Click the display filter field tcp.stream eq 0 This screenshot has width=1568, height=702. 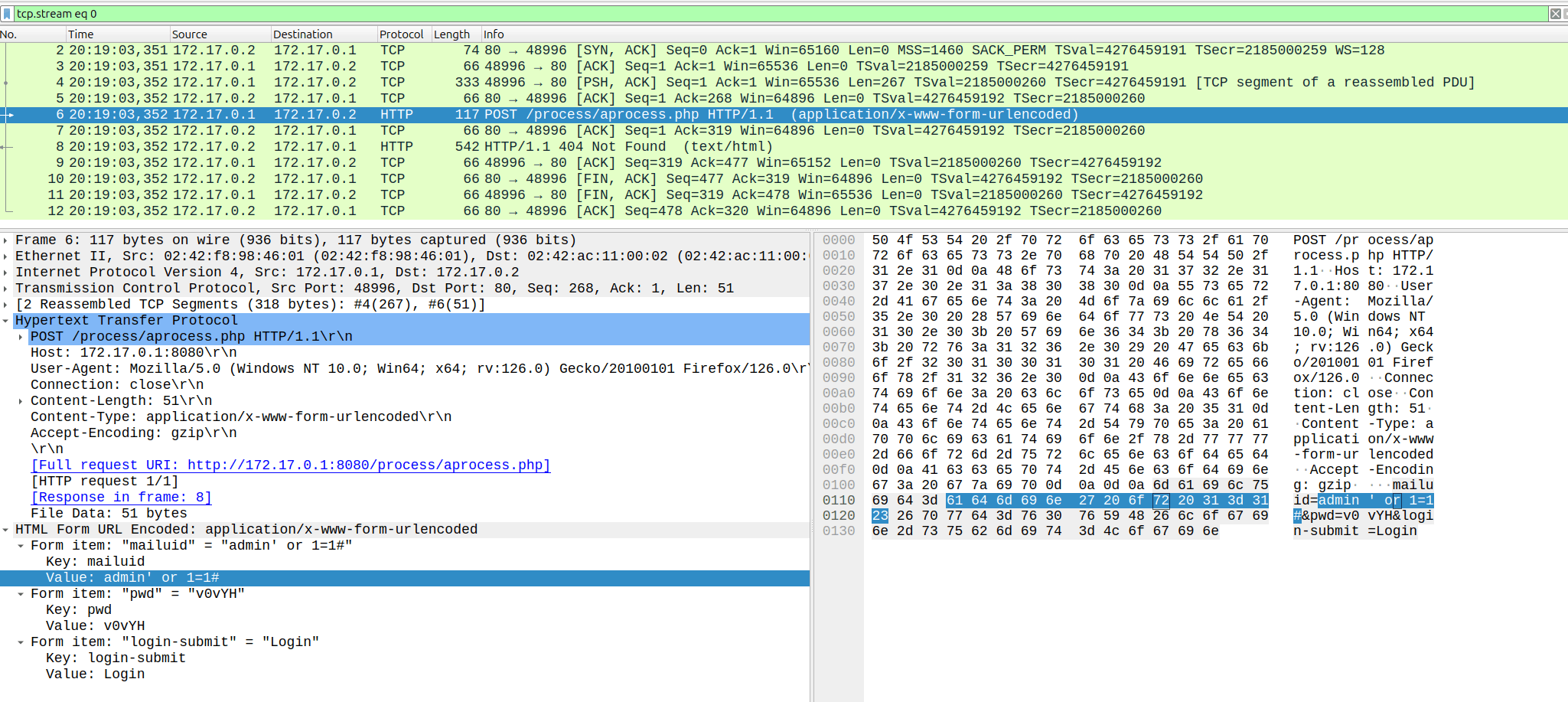[x=781, y=14]
